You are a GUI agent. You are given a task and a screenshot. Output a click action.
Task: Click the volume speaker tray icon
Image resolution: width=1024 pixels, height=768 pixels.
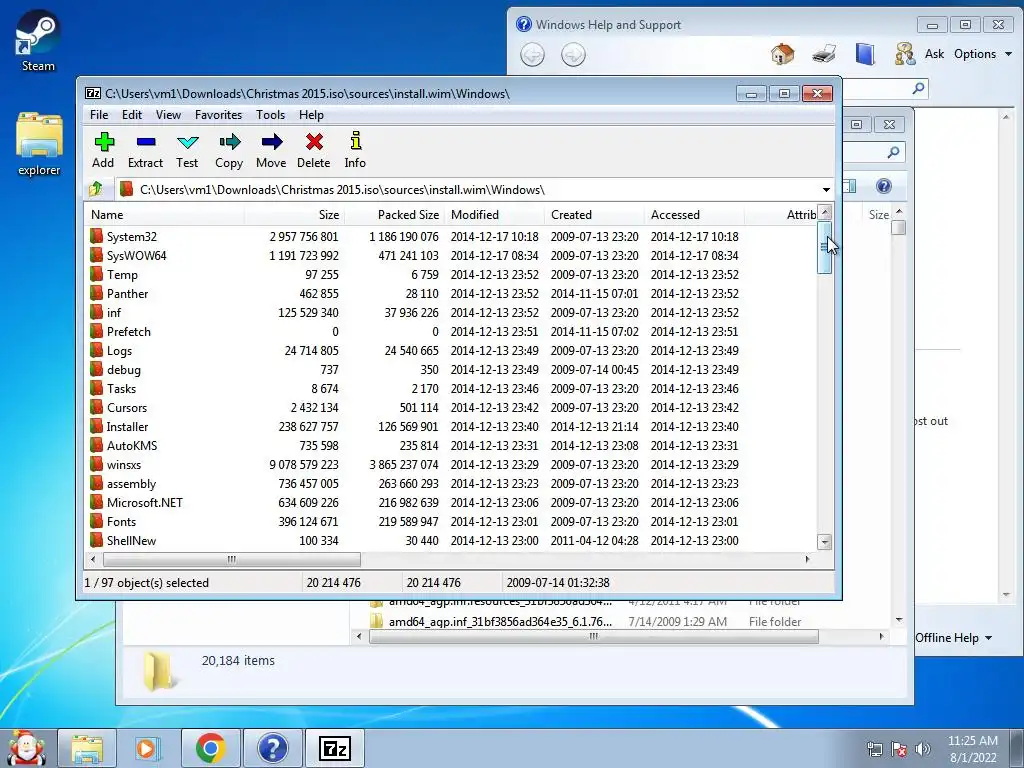pyautogui.click(x=923, y=749)
